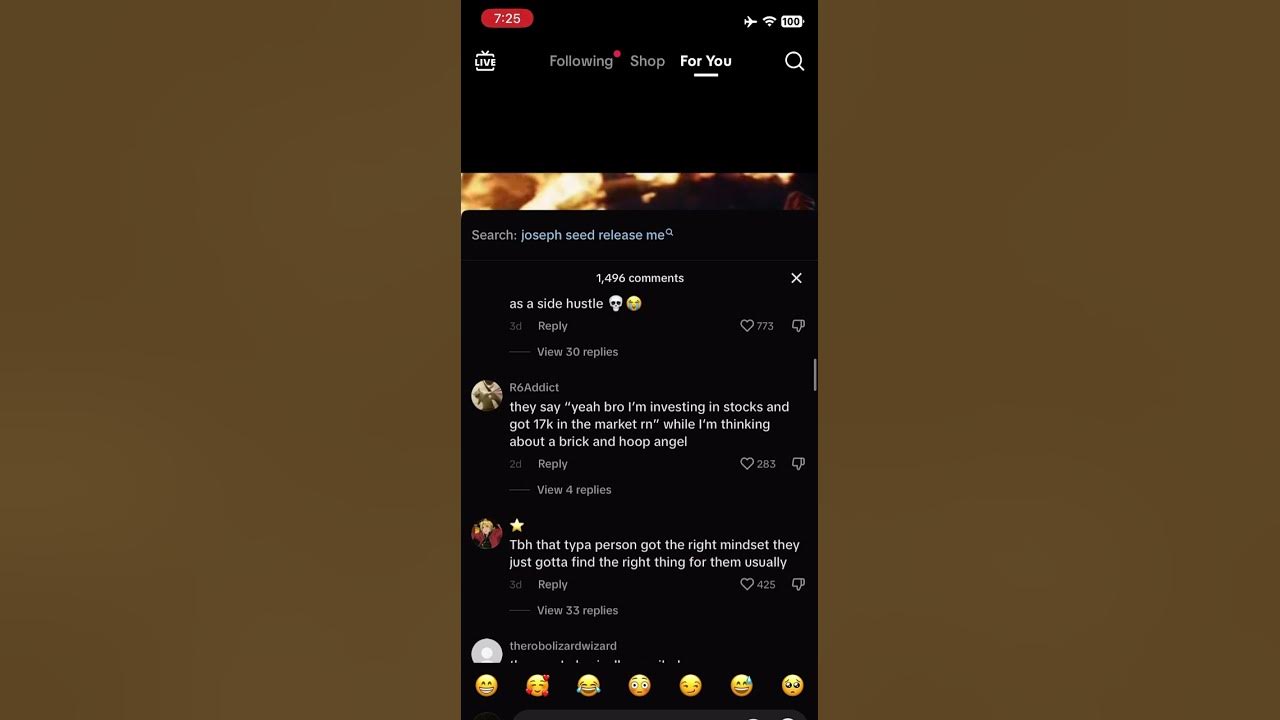Viewport: 1280px width, 720px height.
Task: Select the For You tab
Action: [x=706, y=61]
